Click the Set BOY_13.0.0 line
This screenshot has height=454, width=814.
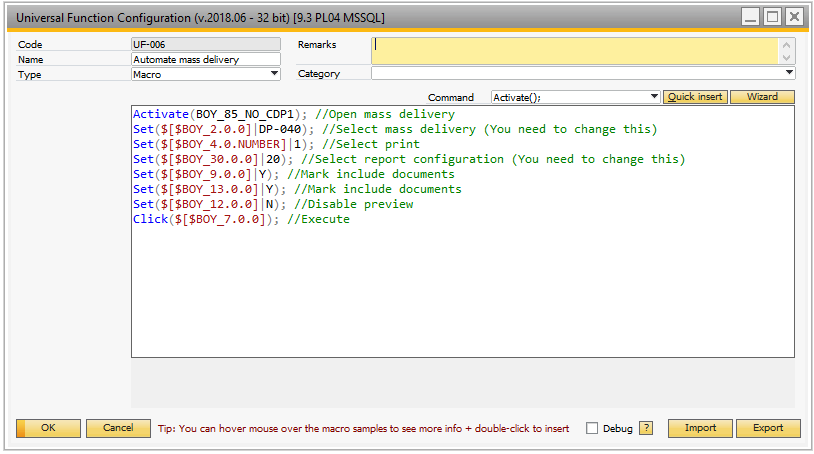tap(297, 189)
